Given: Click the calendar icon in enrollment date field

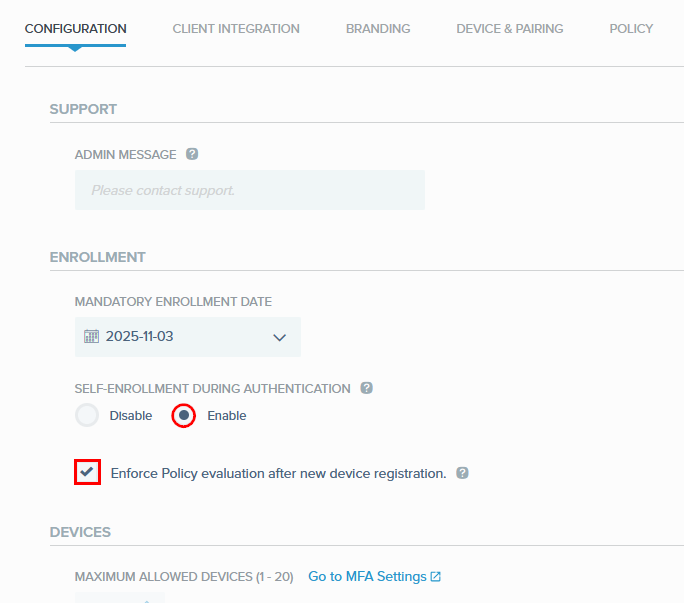Looking at the screenshot, I should coord(92,337).
